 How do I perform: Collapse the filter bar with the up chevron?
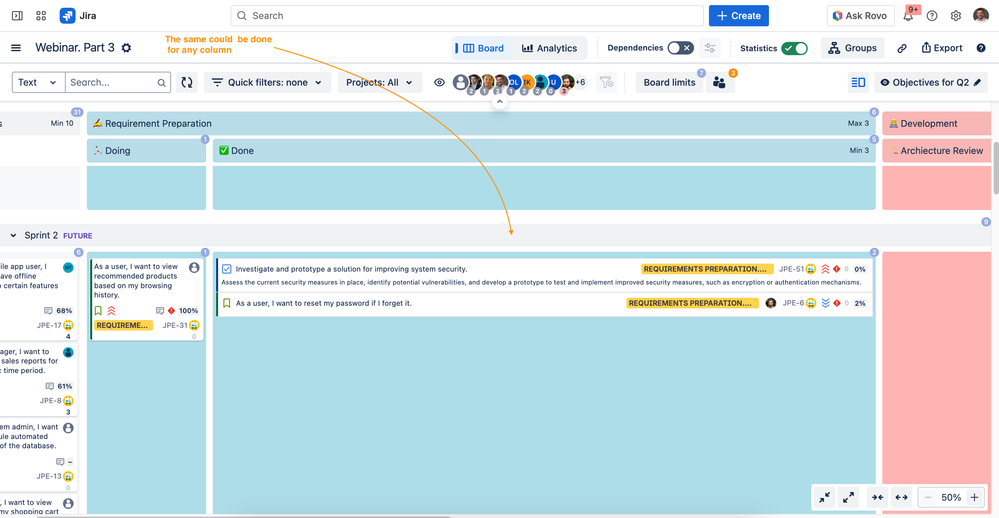point(500,101)
